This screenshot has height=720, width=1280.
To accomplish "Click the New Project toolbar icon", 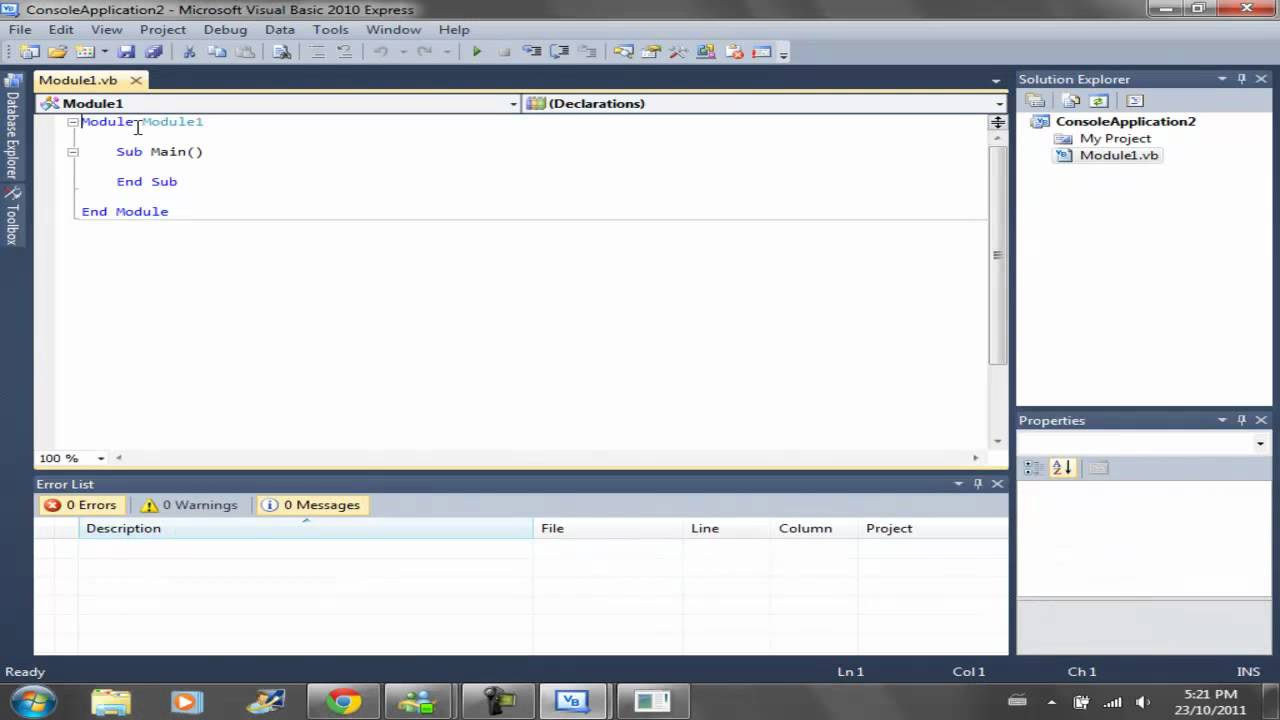I will click(29, 52).
